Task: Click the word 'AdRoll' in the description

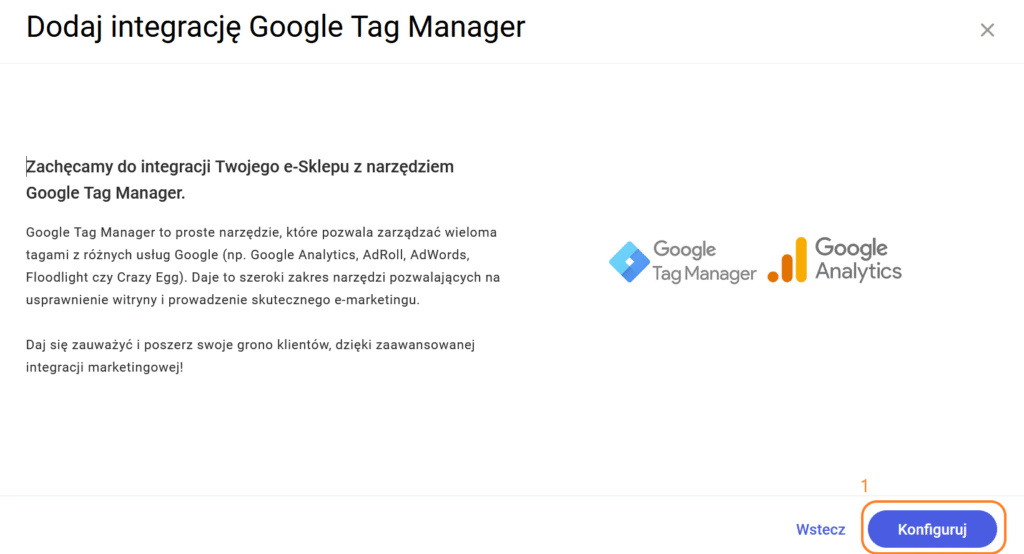Action: click(381, 255)
